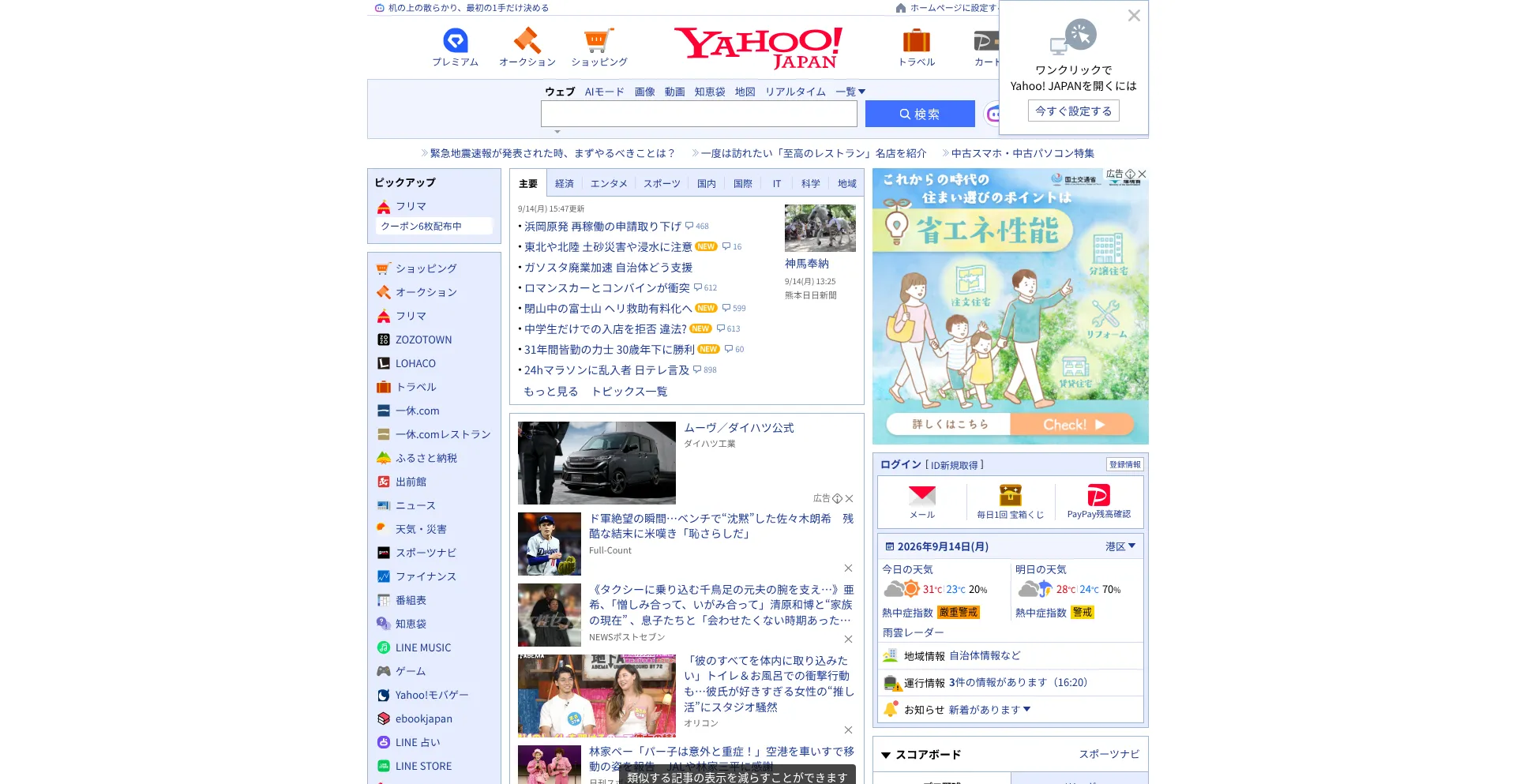Image resolution: width=1516 pixels, height=784 pixels.
Task: Click 登録情報 button
Action: (x=1125, y=464)
